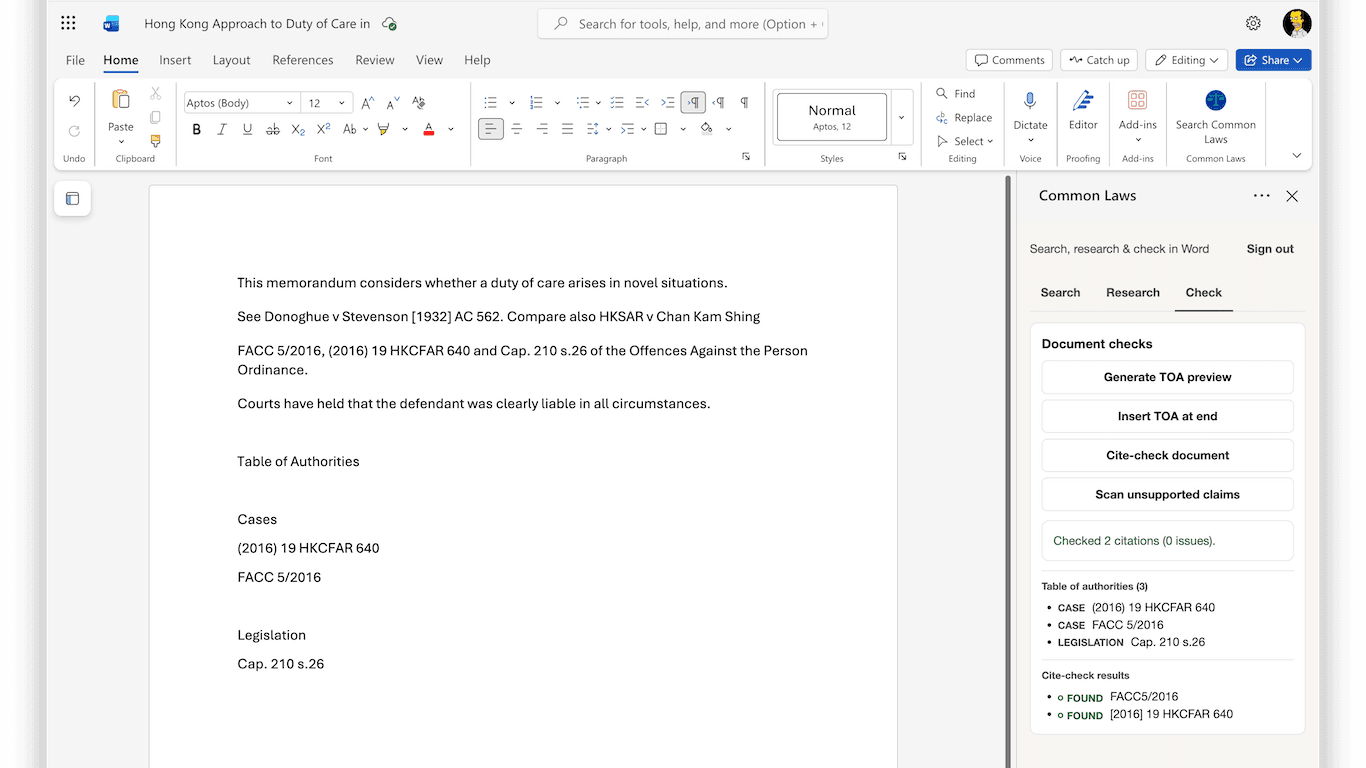Increase font size with the grow-font icon
The image size is (1366, 768).
[x=368, y=102]
